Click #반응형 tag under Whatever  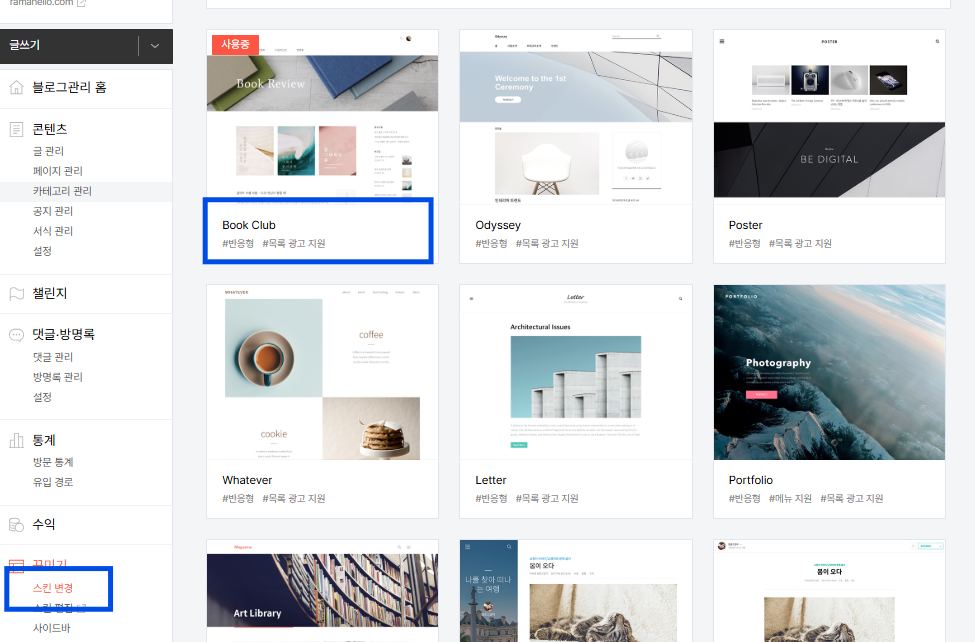coord(238,498)
